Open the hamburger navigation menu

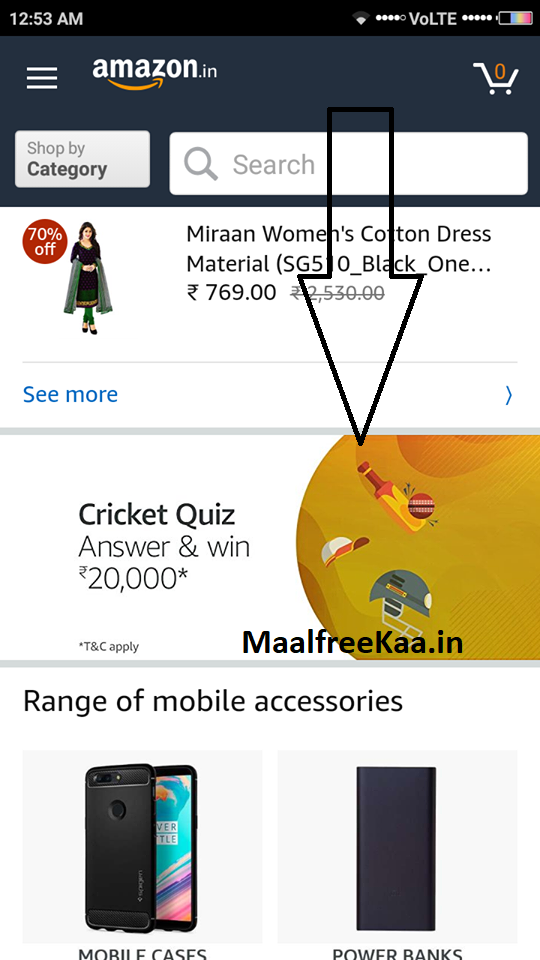(42, 78)
